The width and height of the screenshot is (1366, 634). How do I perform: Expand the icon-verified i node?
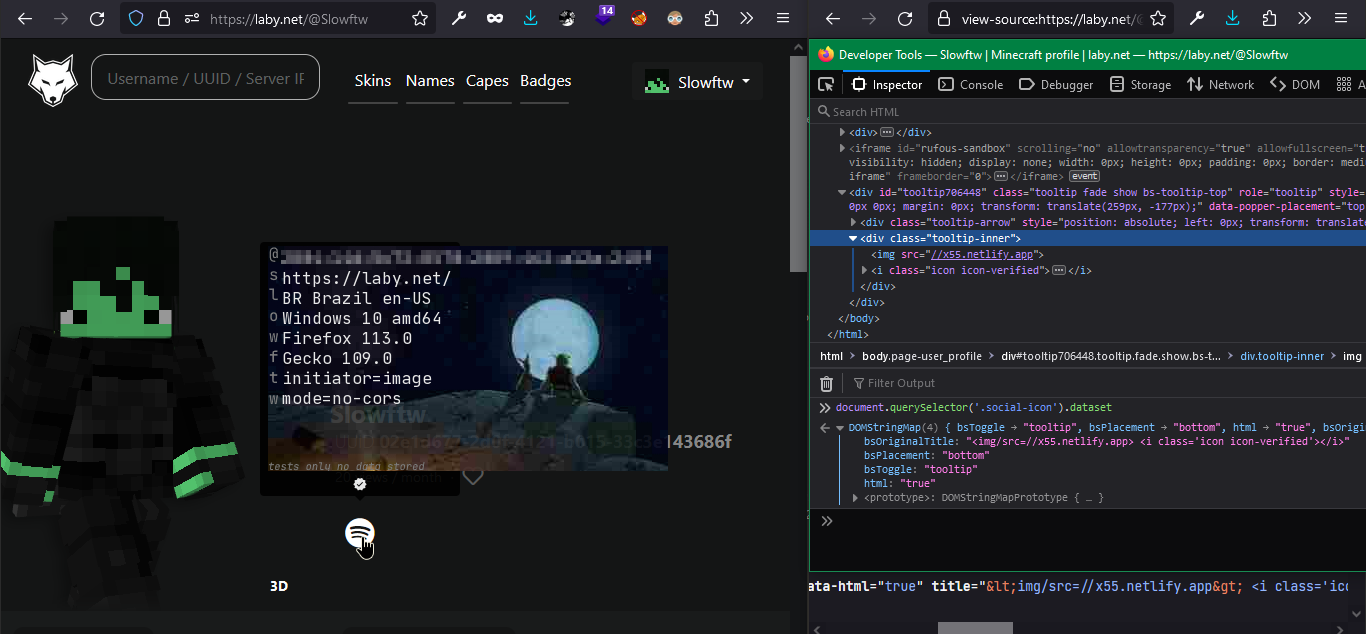[864, 270]
